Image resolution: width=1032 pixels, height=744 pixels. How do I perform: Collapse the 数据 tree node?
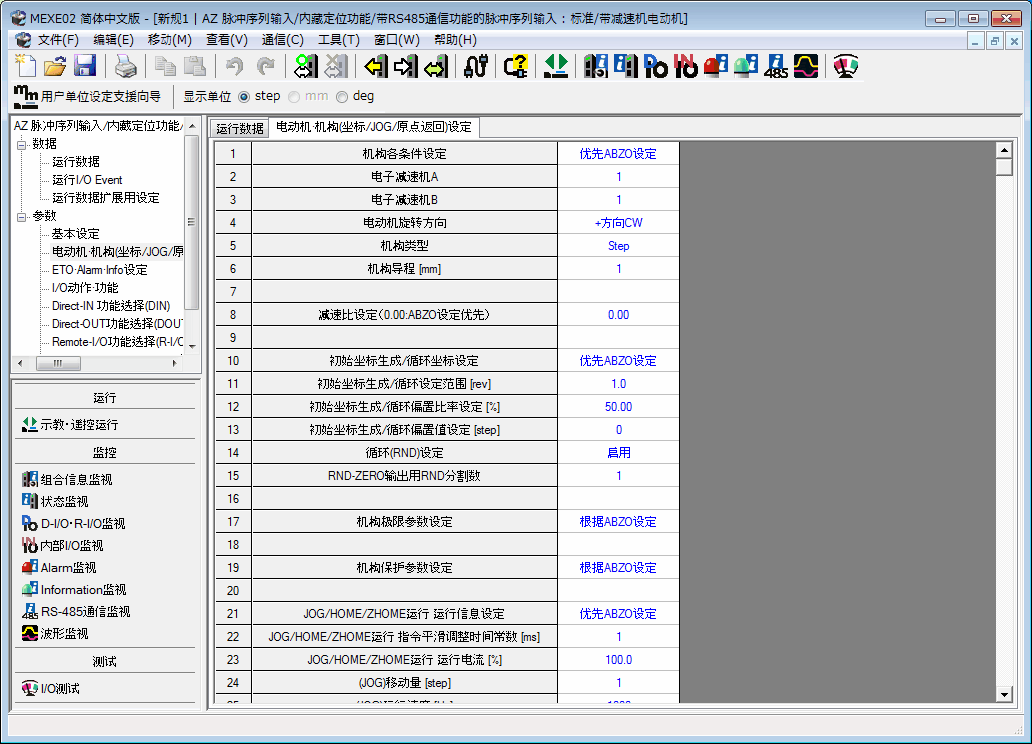coord(21,144)
